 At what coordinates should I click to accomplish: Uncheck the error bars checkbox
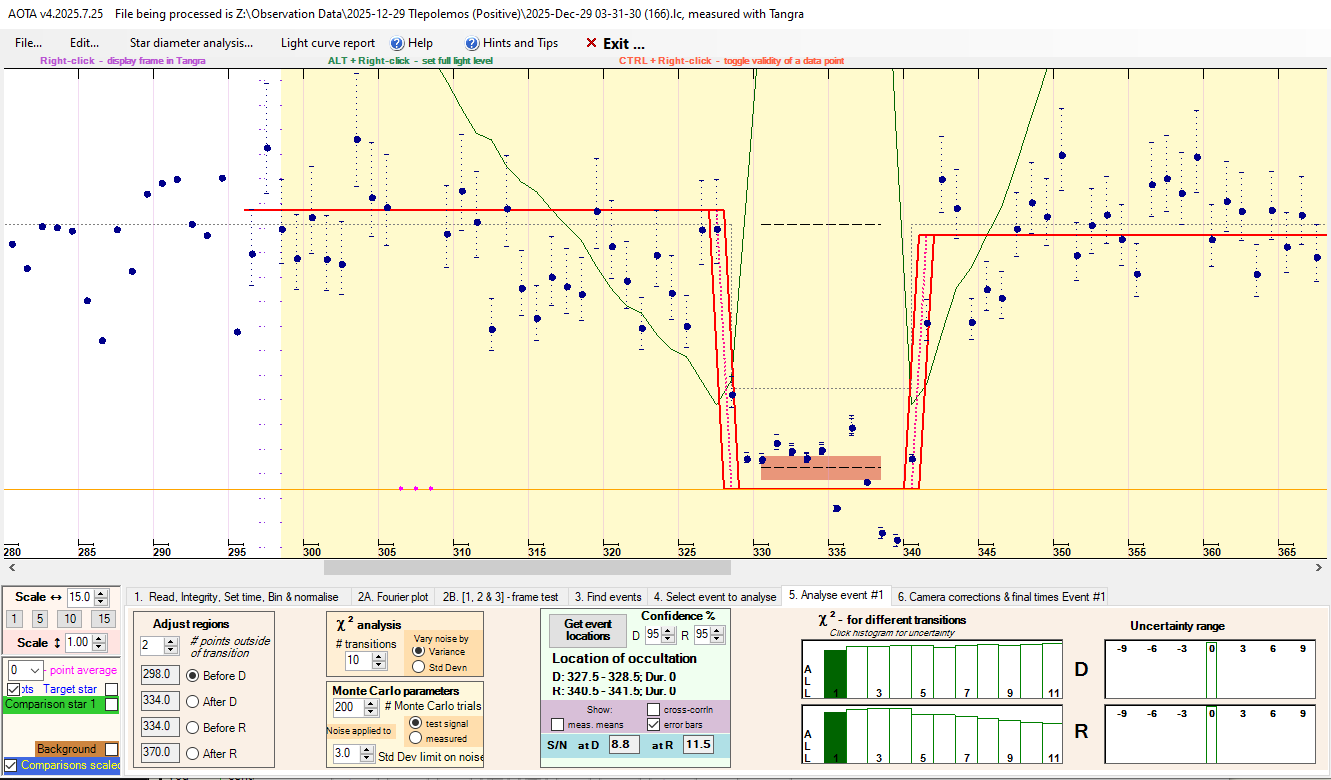(653, 724)
